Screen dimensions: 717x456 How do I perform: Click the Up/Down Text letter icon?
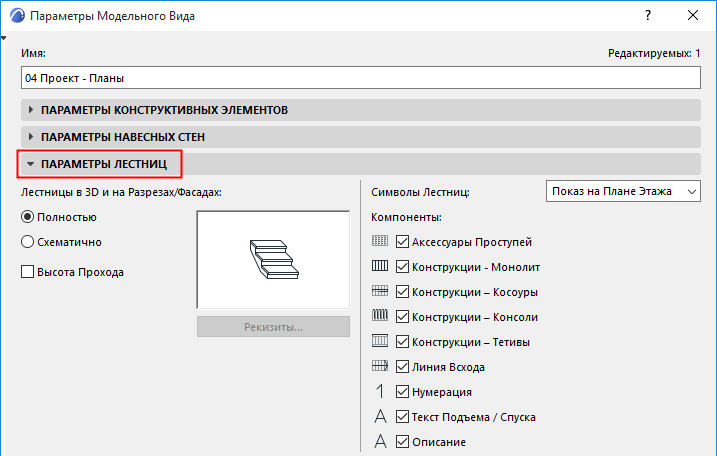379,417
